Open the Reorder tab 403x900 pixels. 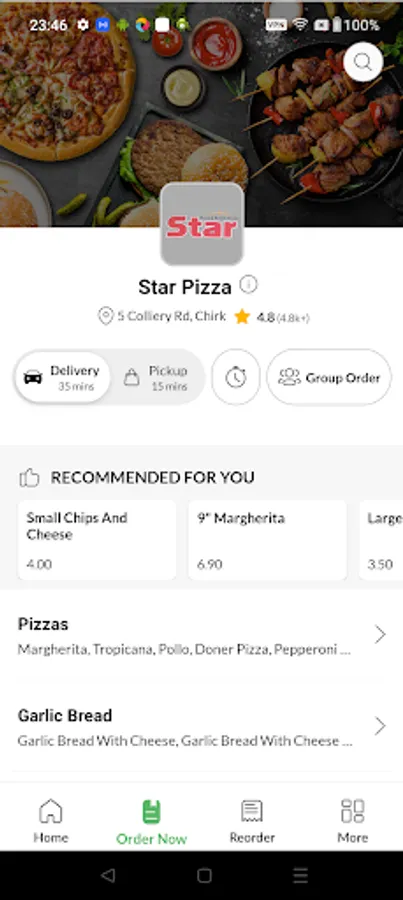pos(252,821)
